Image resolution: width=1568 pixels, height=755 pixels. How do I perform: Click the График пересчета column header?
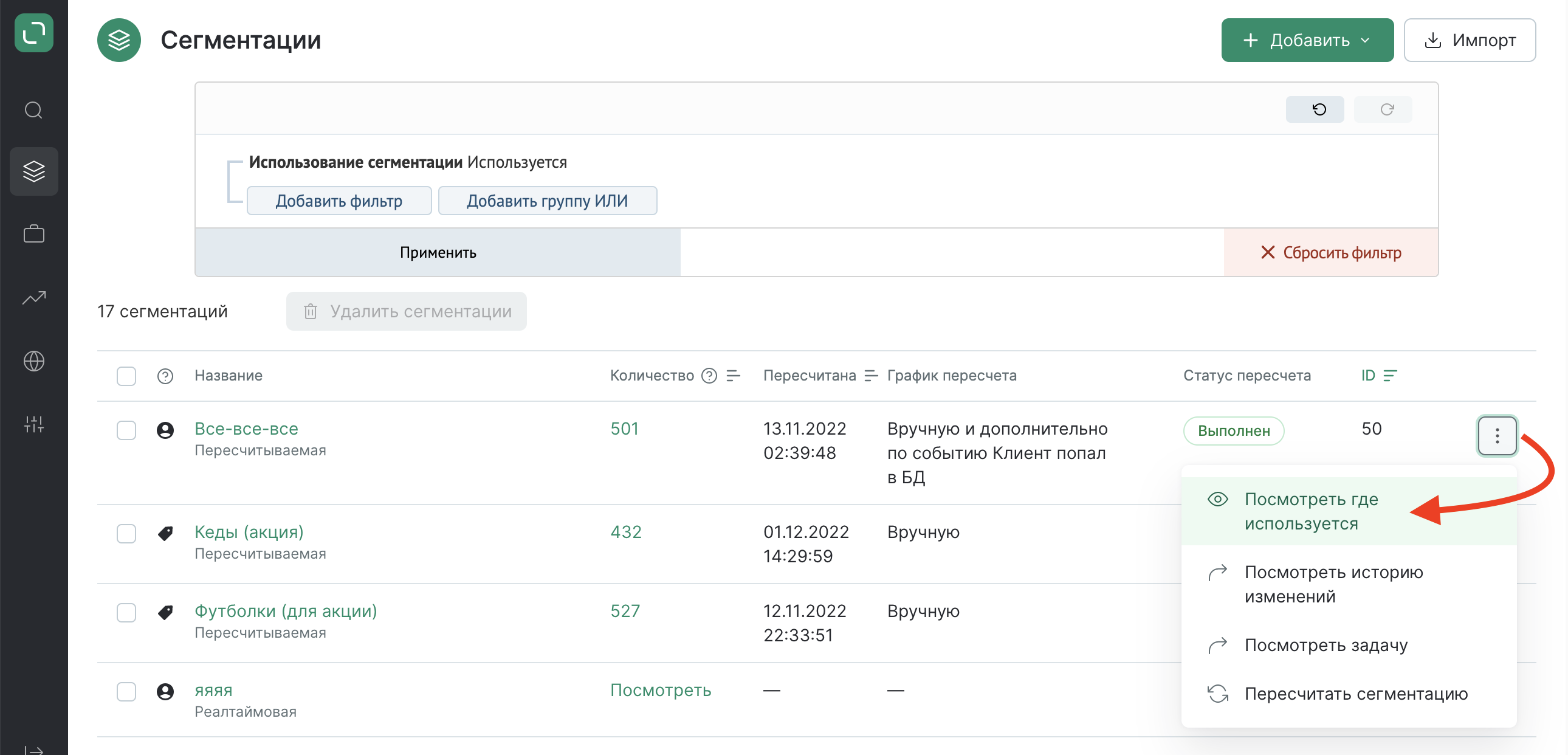[952, 376]
